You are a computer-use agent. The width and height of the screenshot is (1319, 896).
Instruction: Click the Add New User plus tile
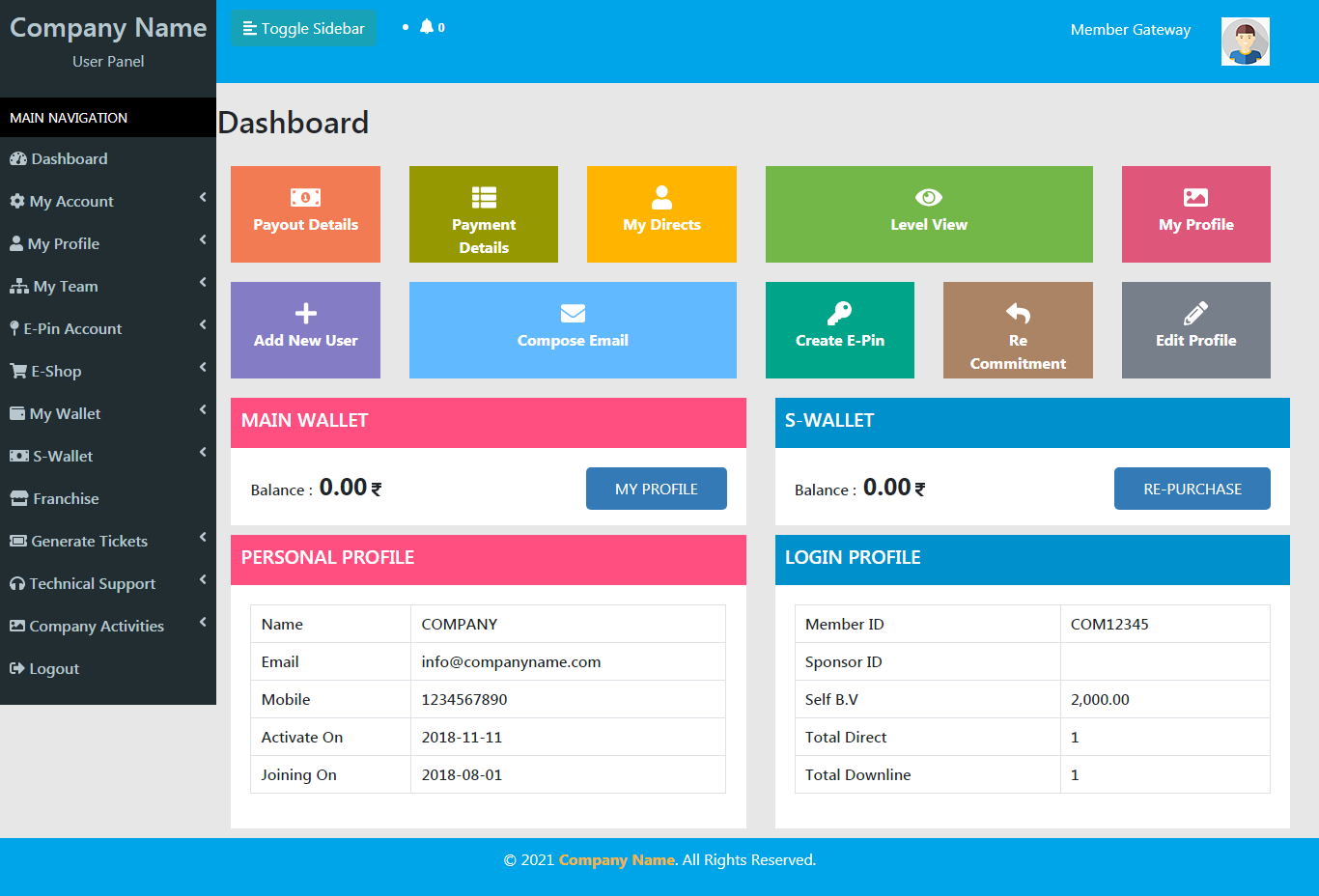click(x=305, y=329)
